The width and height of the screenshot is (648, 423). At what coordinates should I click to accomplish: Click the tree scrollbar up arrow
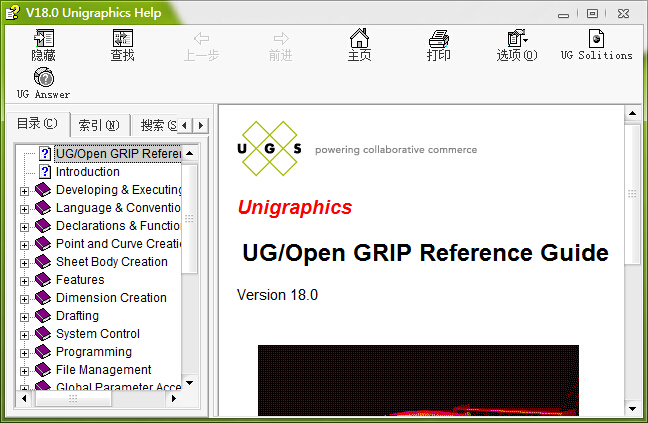pyautogui.click(x=190, y=153)
